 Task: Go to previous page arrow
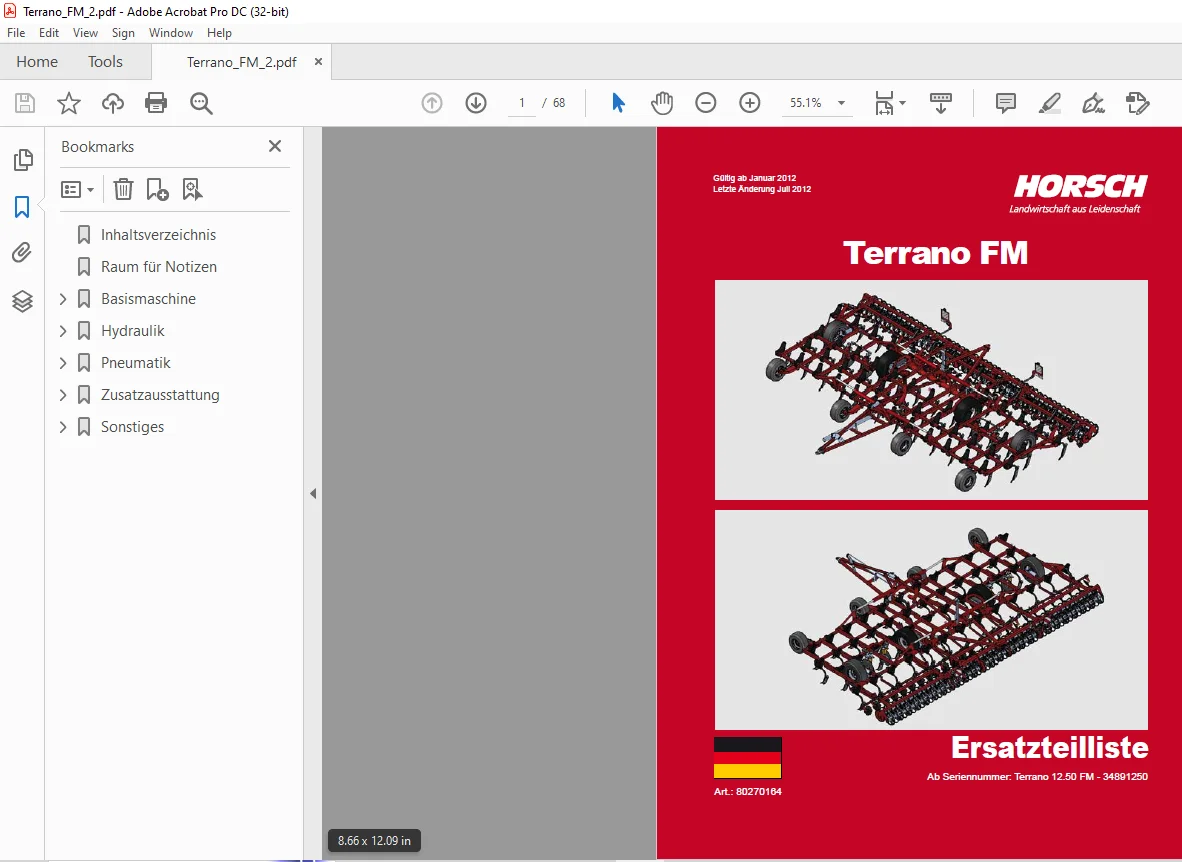(x=432, y=103)
